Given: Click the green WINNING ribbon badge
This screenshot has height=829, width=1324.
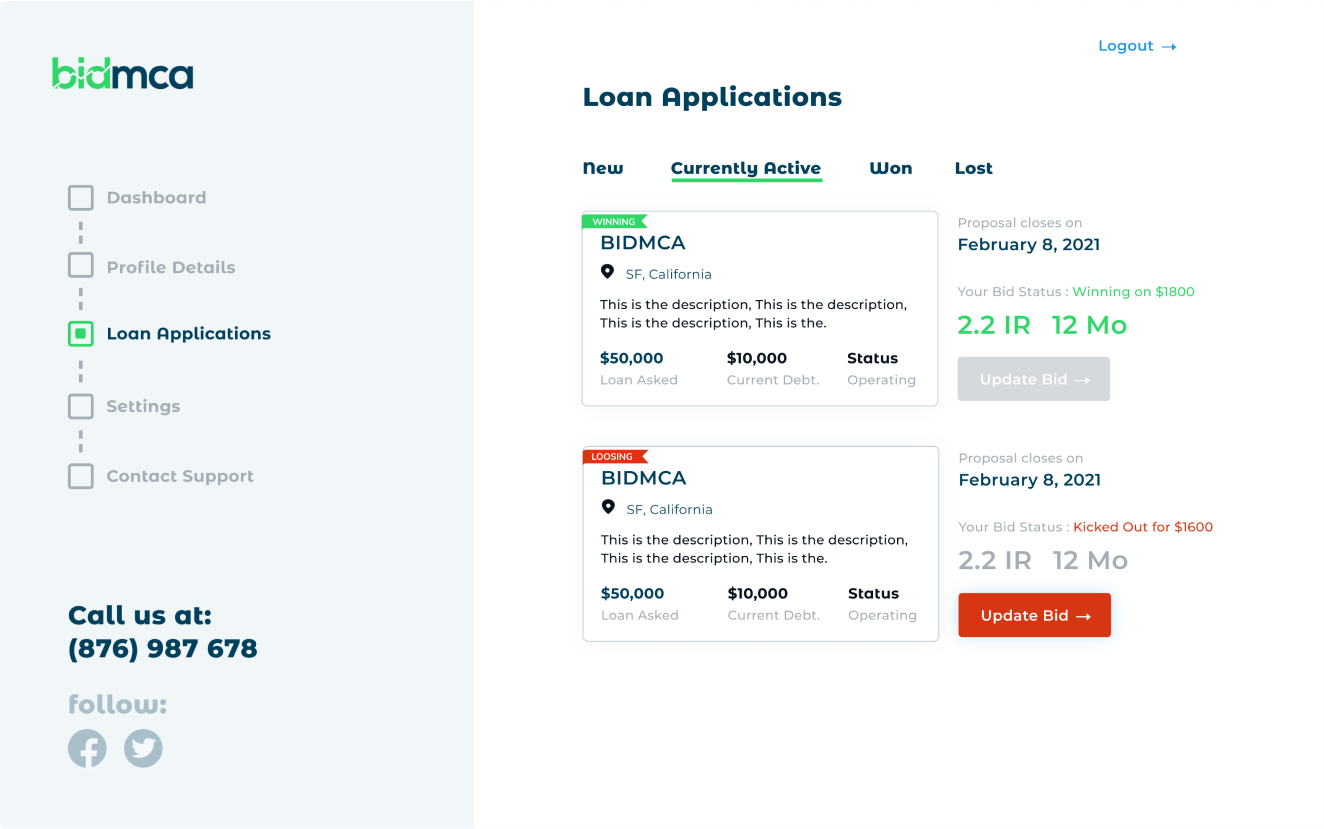Looking at the screenshot, I should pos(614,222).
